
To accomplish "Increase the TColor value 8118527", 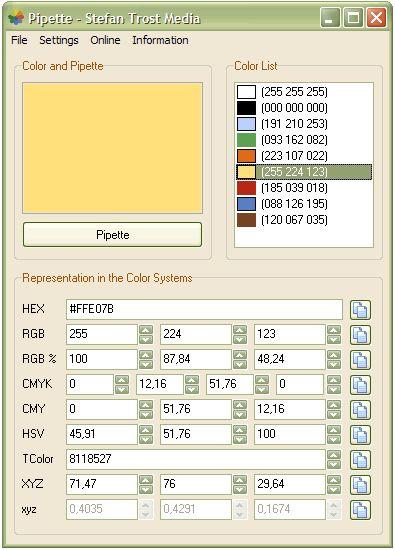I will [334, 455].
